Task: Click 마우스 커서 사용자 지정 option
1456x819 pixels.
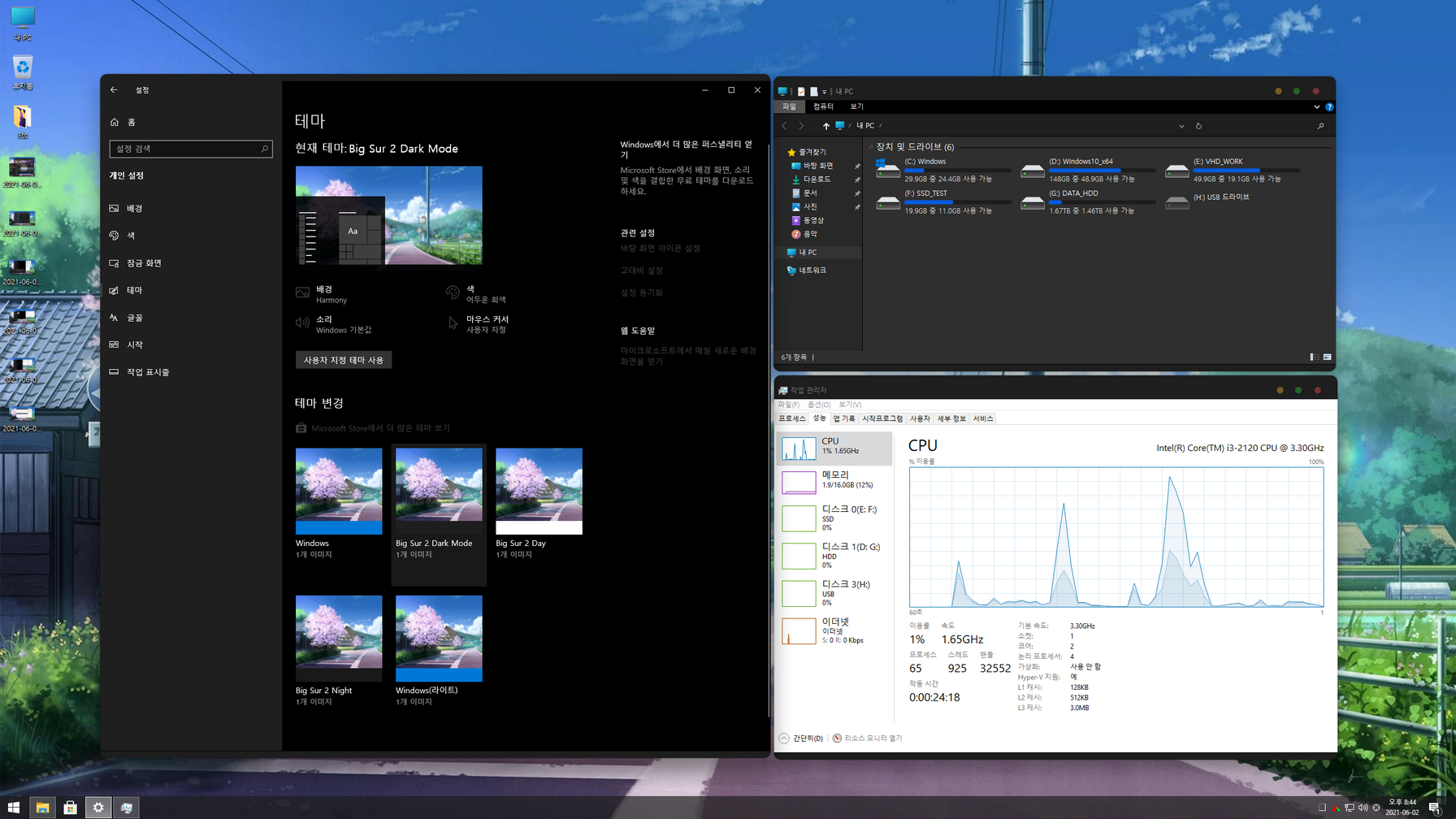Action: [x=478, y=324]
